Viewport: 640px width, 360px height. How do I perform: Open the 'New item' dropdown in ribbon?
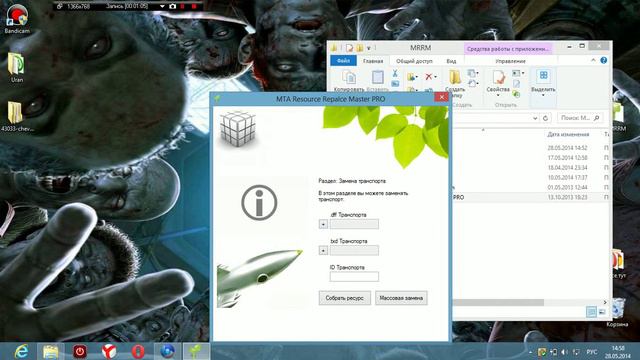point(473,73)
